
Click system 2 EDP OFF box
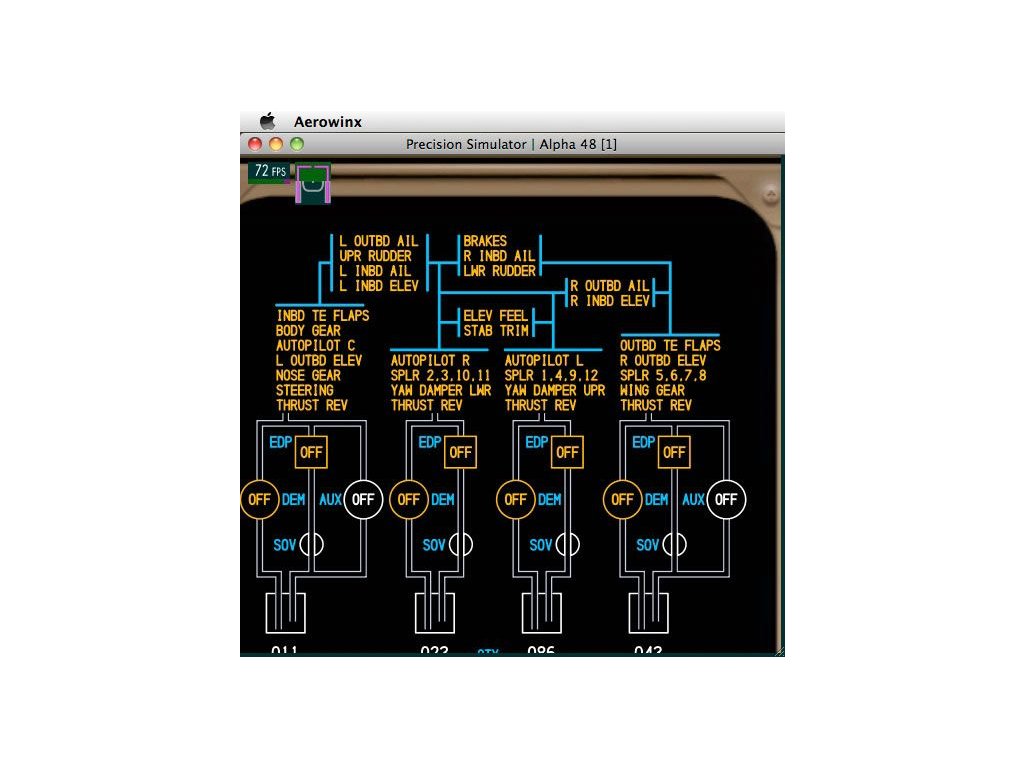[460, 452]
